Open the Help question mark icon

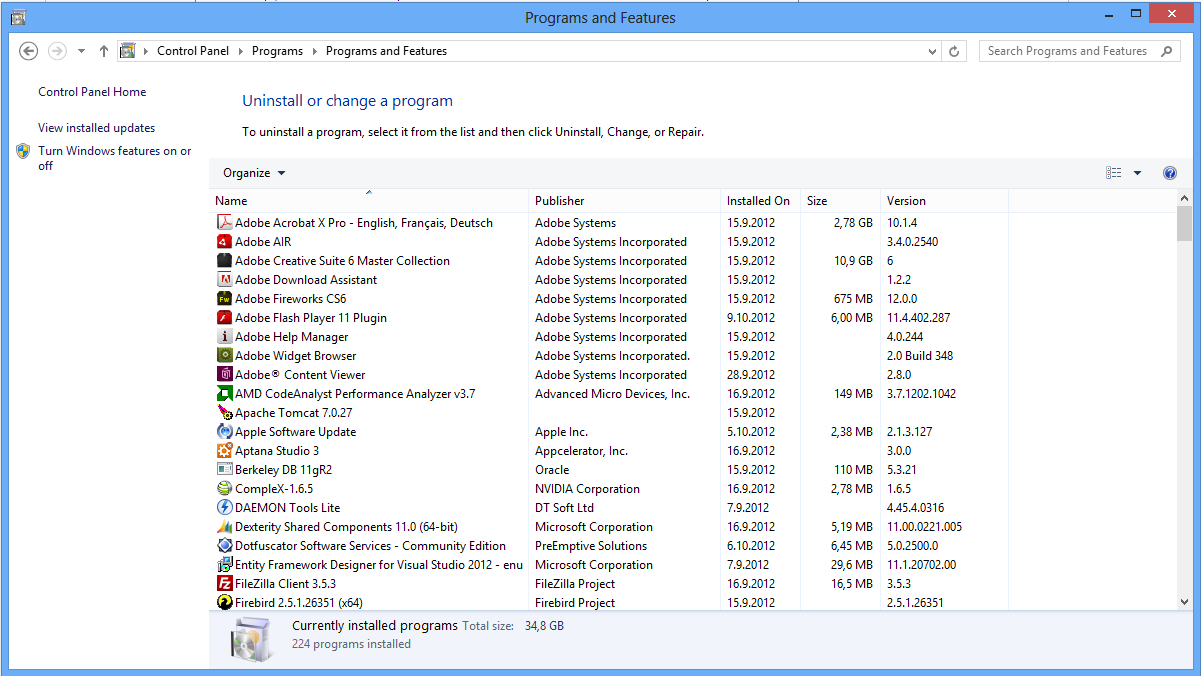[1170, 173]
